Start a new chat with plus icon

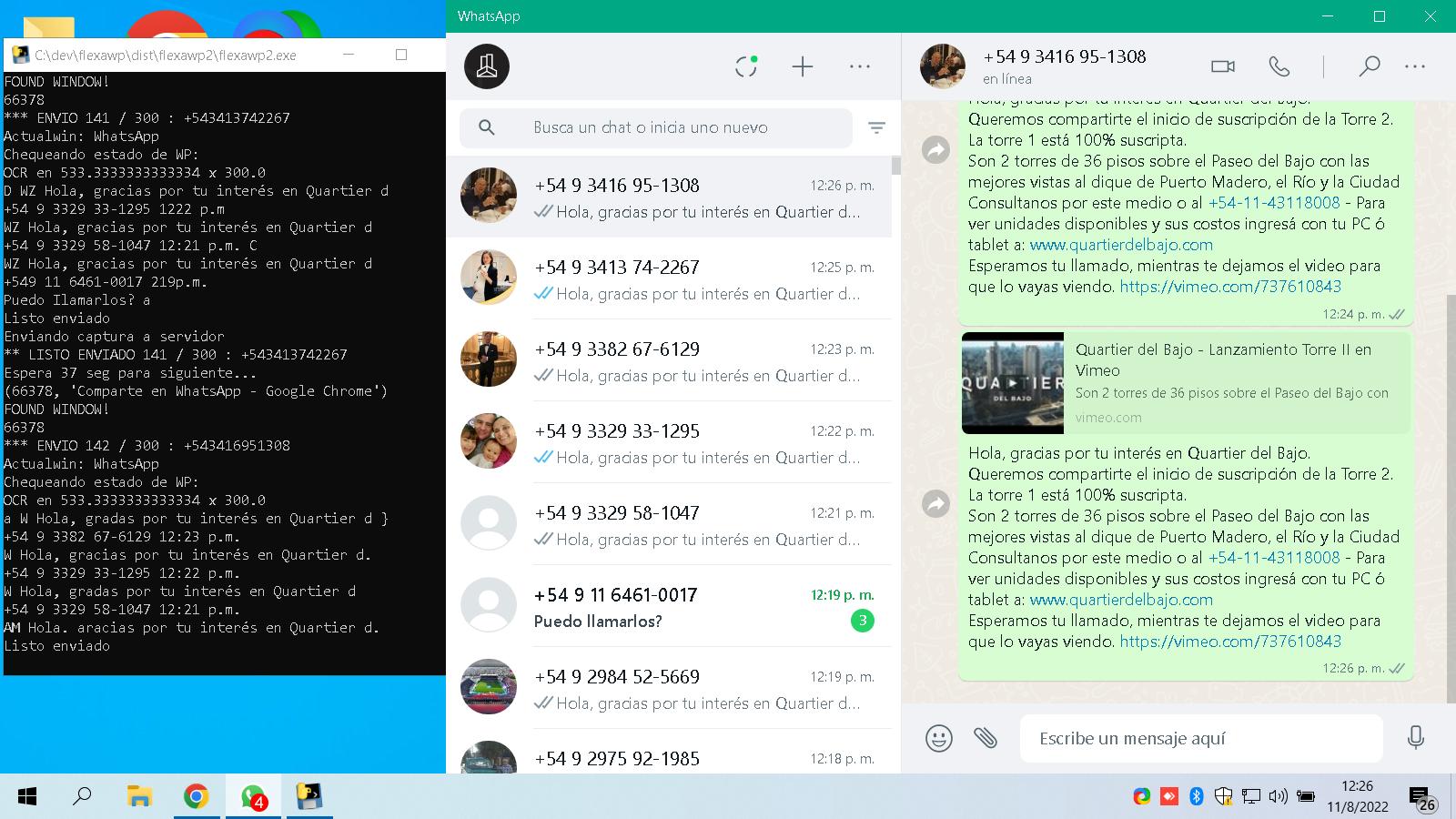click(803, 66)
